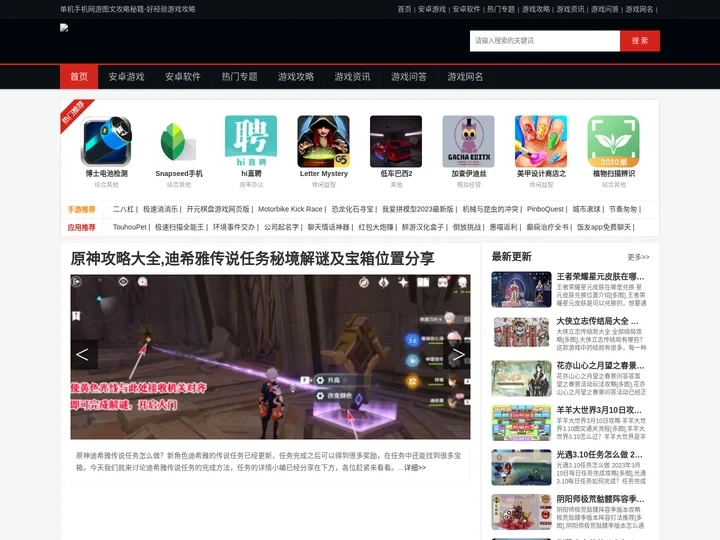Open the 植物扫描辨识 app icon
720x540 pixels.
coord(614,141)
